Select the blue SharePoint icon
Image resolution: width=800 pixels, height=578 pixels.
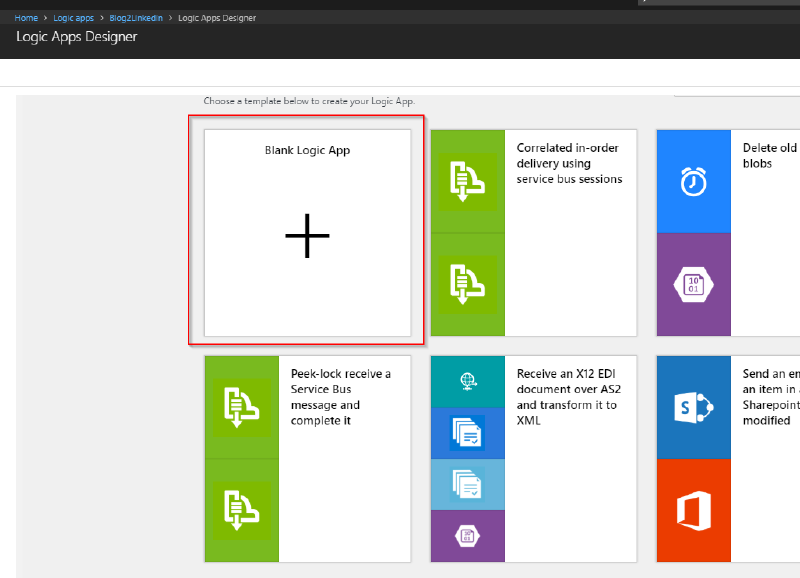[694, 406]
